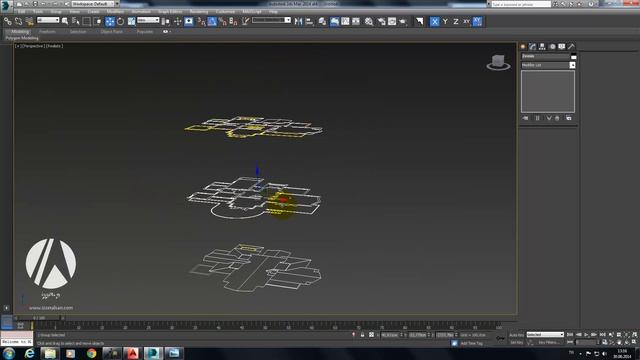Activate the Select and Scale tool

(x=131, y=21)
